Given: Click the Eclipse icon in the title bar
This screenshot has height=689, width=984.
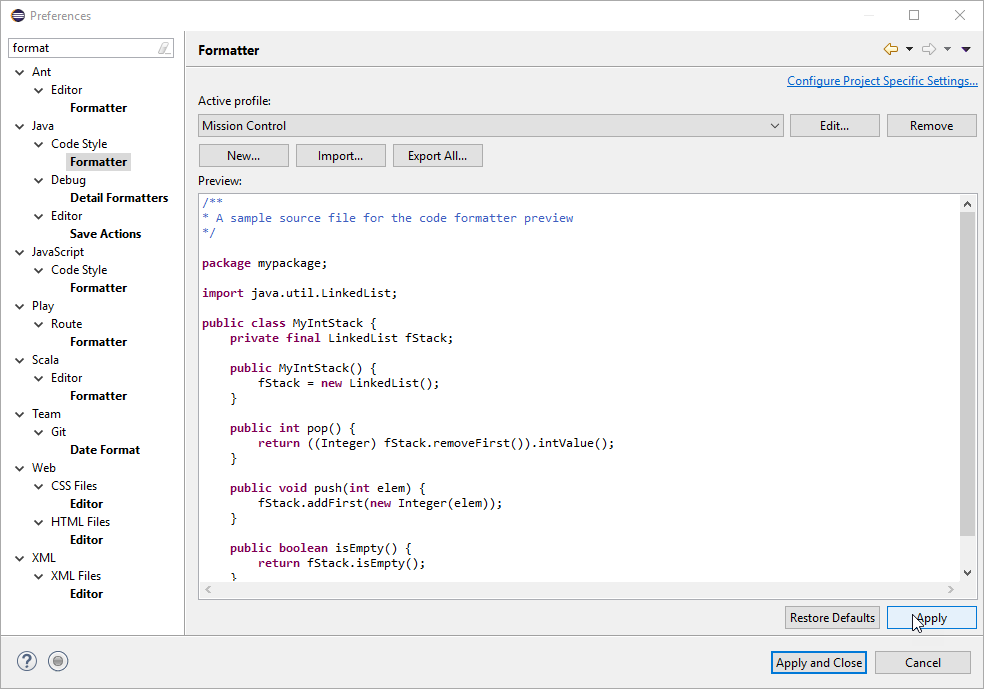Looking at the screenshot, I should click(18, 15).
